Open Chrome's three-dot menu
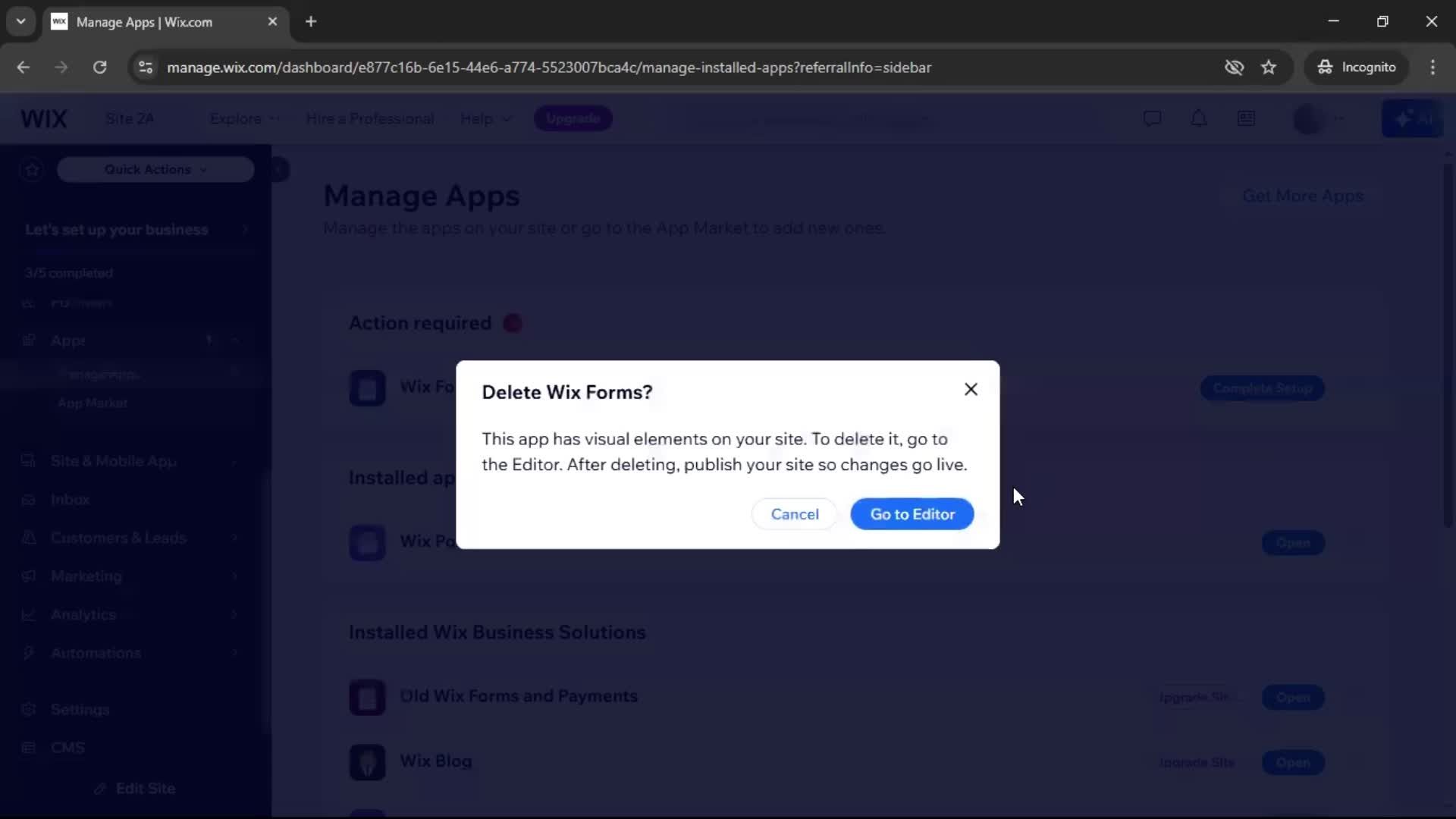 (x=1432, y=67)
